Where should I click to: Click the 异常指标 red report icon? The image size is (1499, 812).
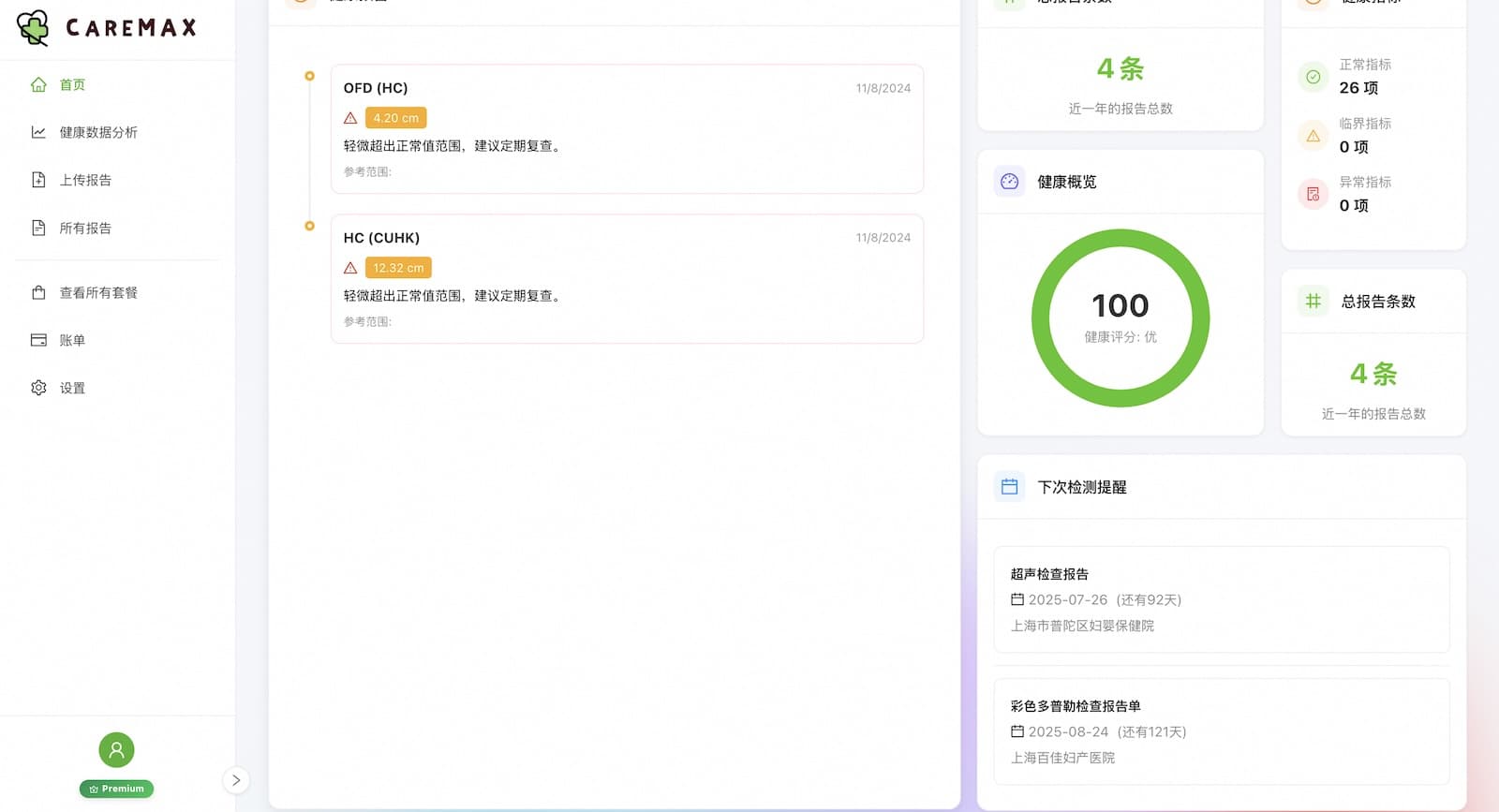tap(1313, 194)
